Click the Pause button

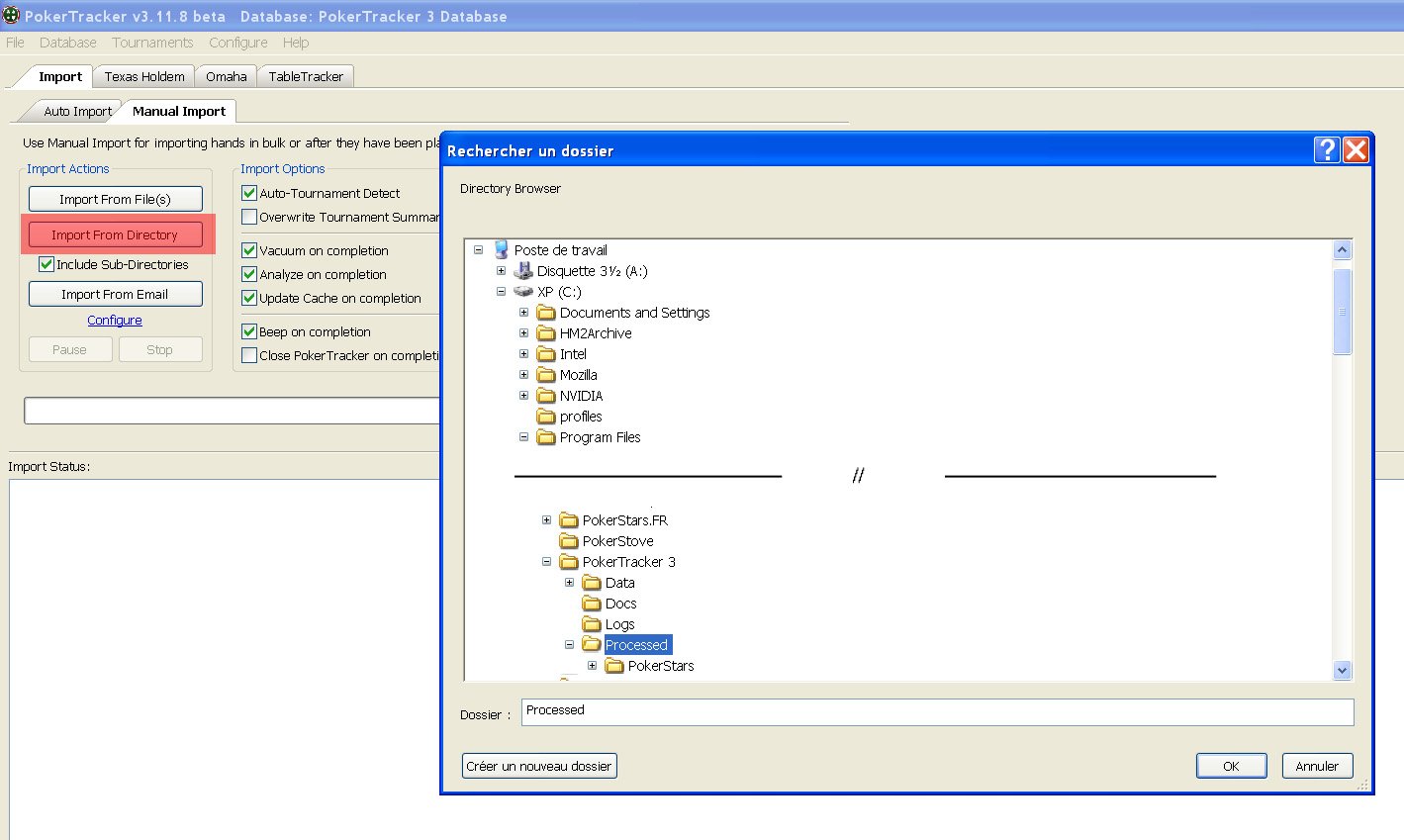pyautogui.click(x=70, y=349)
